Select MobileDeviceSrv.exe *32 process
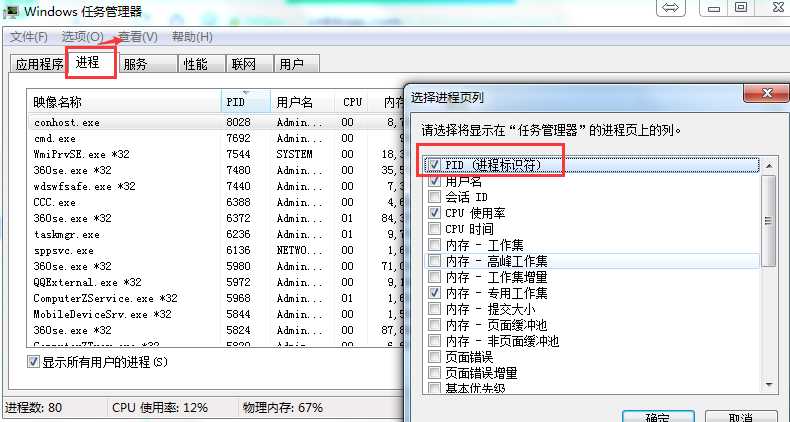 coord(217,314)
